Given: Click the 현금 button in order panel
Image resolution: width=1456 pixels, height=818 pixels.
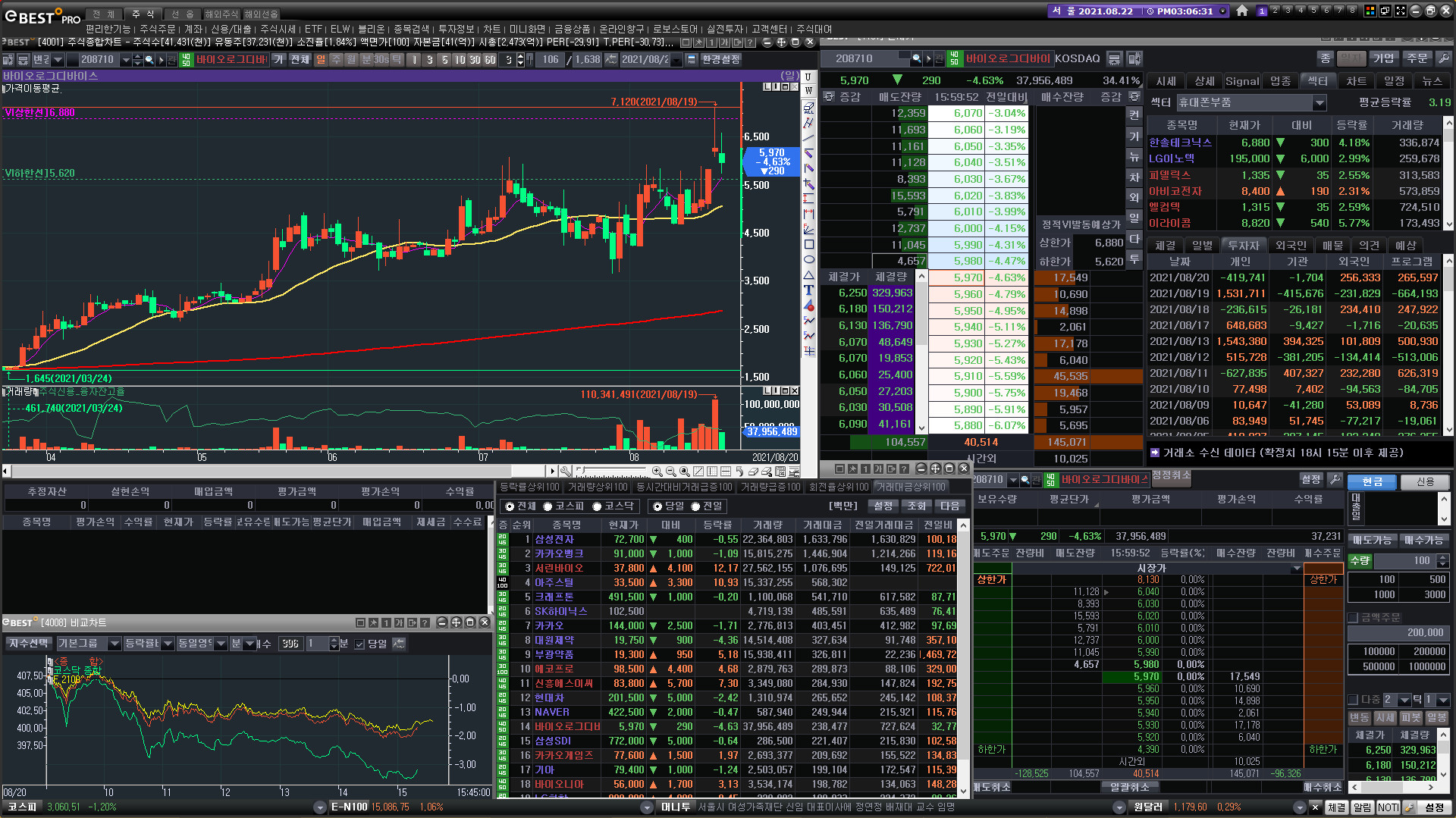Looking at the screenshot, I should [1372, 481].
